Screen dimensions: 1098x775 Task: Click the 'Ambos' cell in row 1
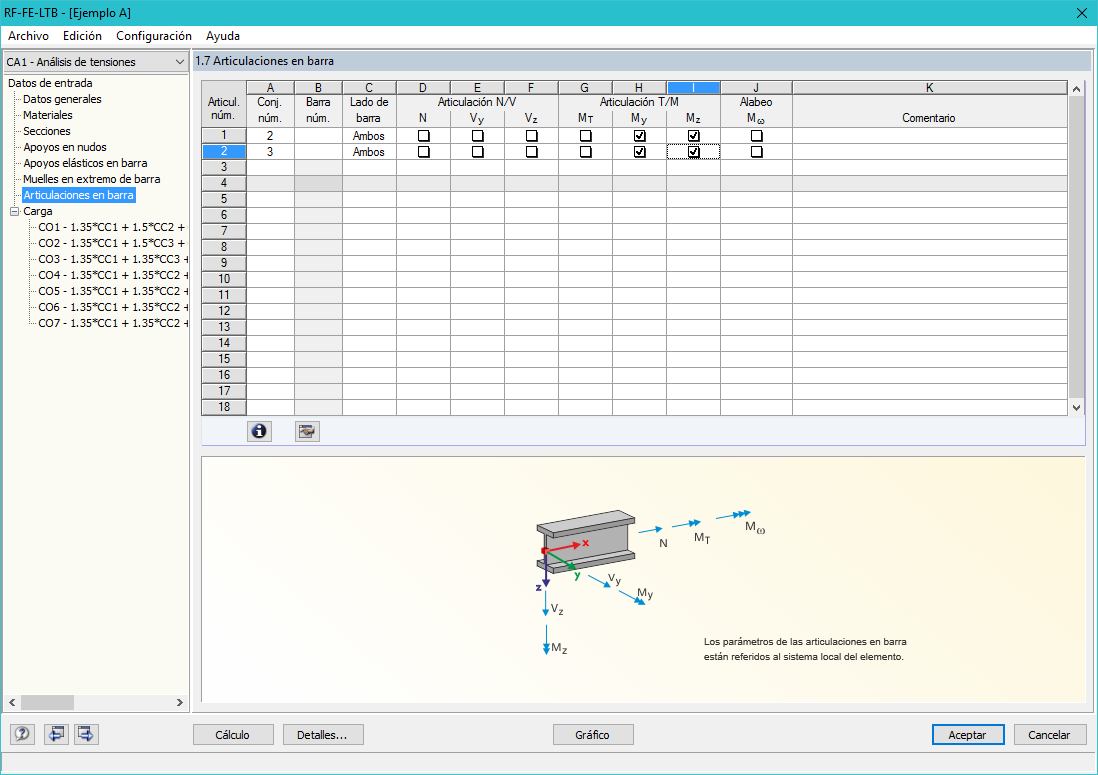pos(369,136)
